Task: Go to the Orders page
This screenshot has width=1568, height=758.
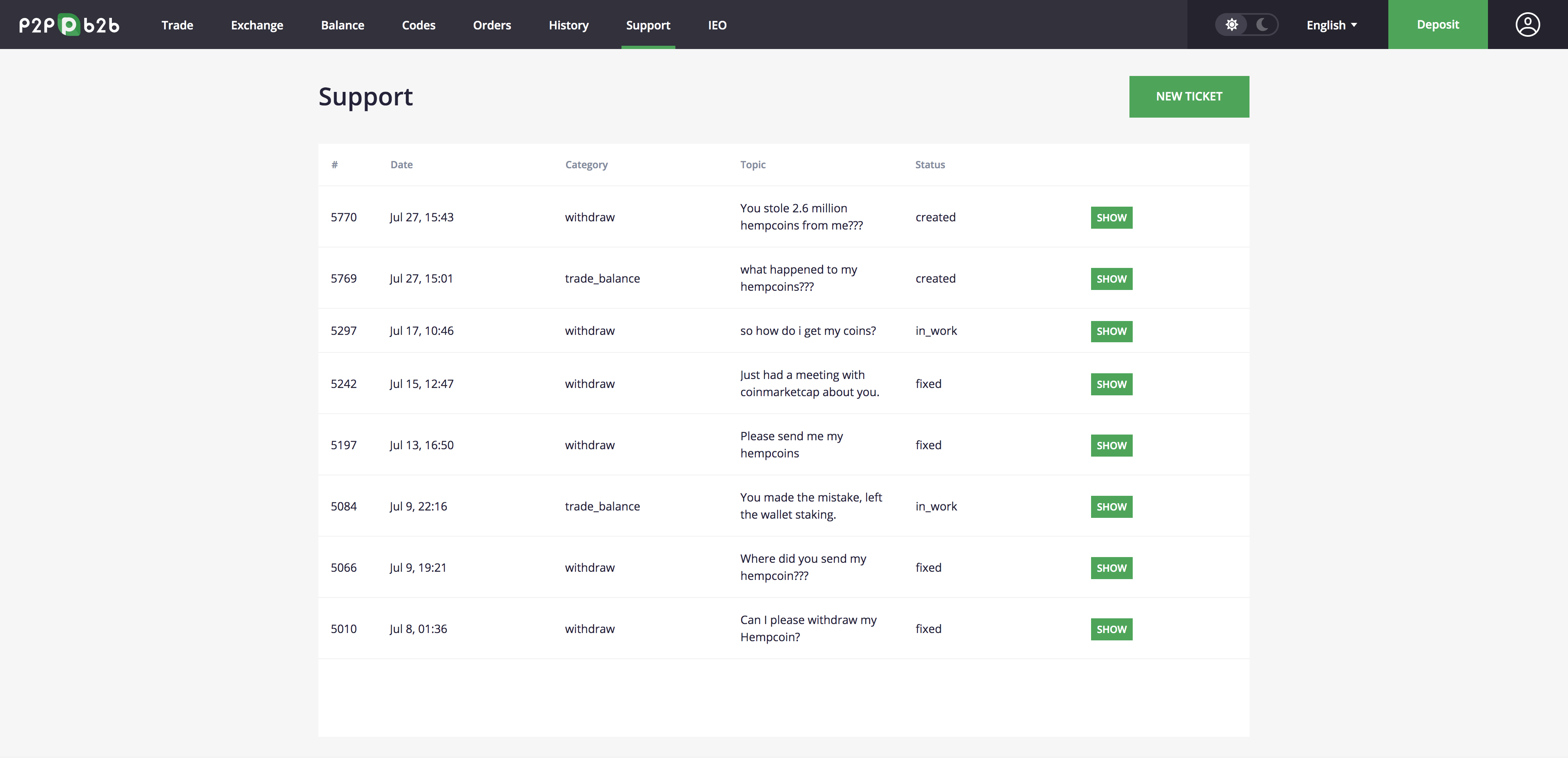Action: point(492,25)
